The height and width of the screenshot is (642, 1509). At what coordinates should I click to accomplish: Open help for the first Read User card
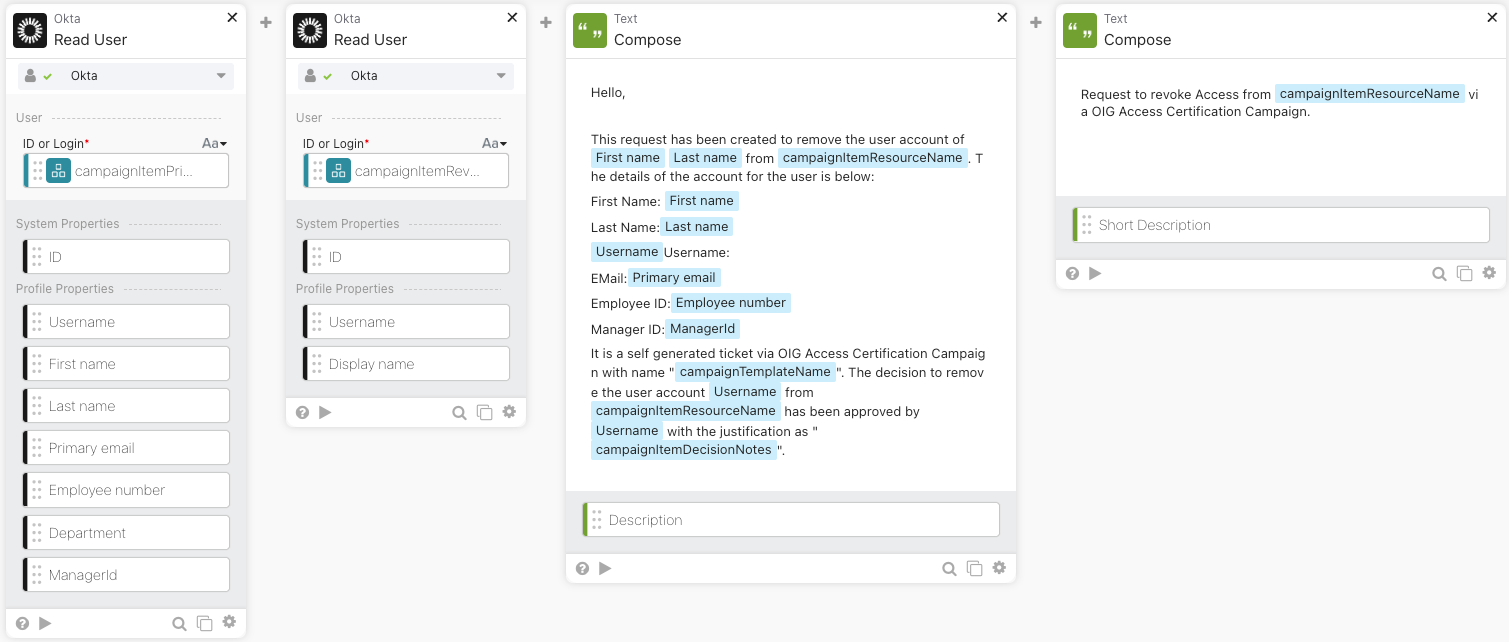(23, 623)
